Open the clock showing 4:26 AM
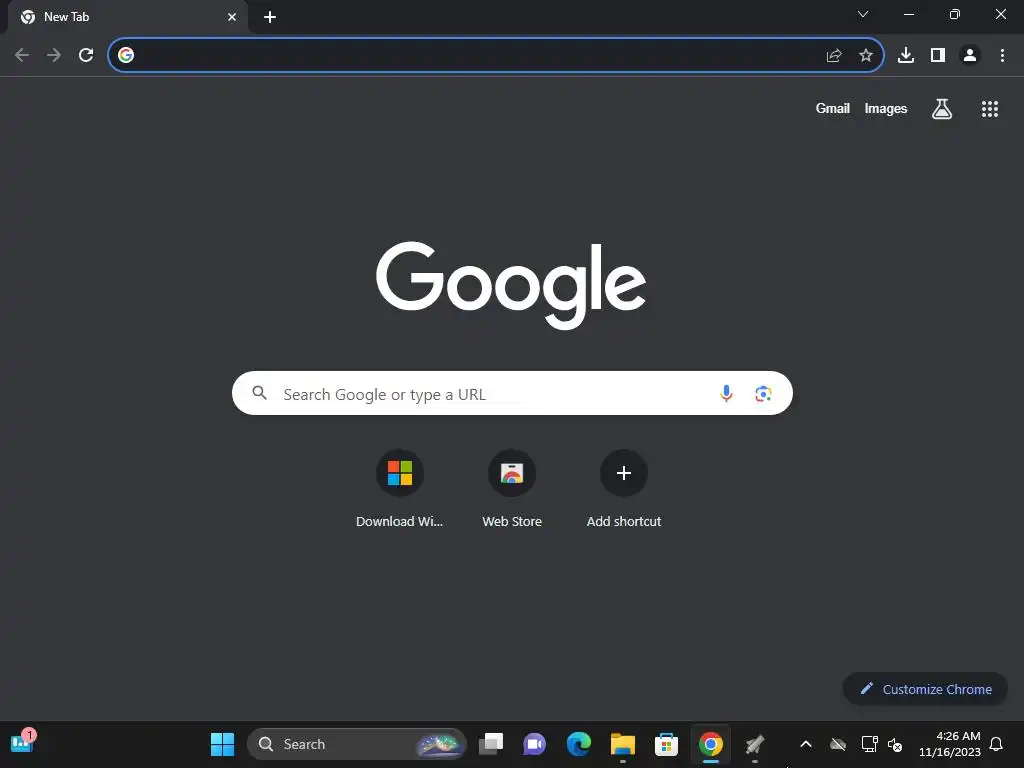 pos(950,744)
